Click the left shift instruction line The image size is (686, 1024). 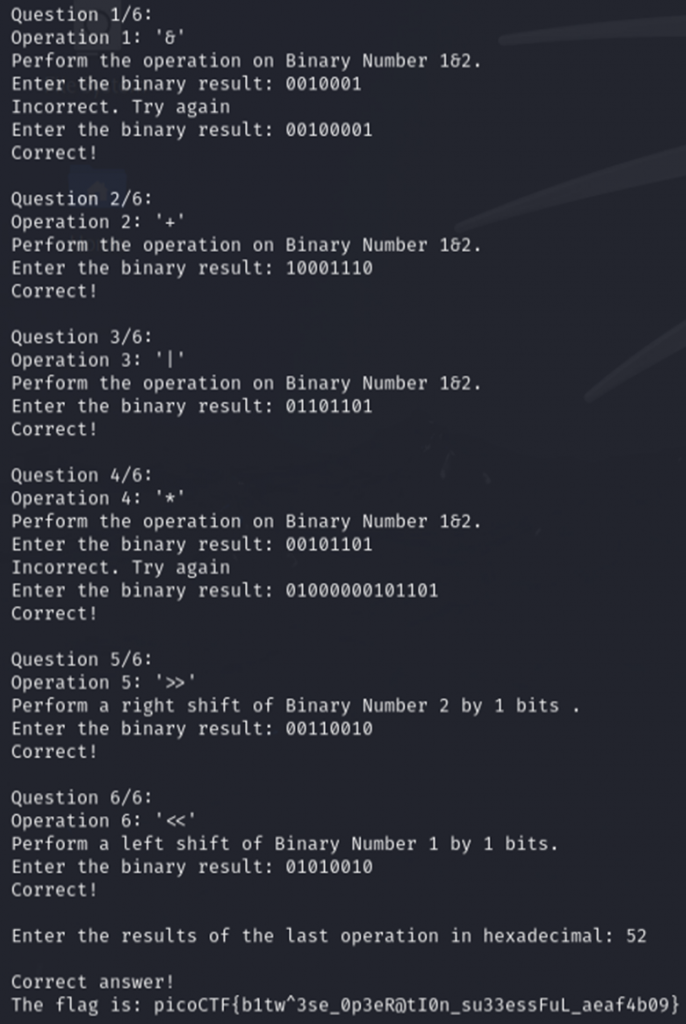tap(284, 843)
